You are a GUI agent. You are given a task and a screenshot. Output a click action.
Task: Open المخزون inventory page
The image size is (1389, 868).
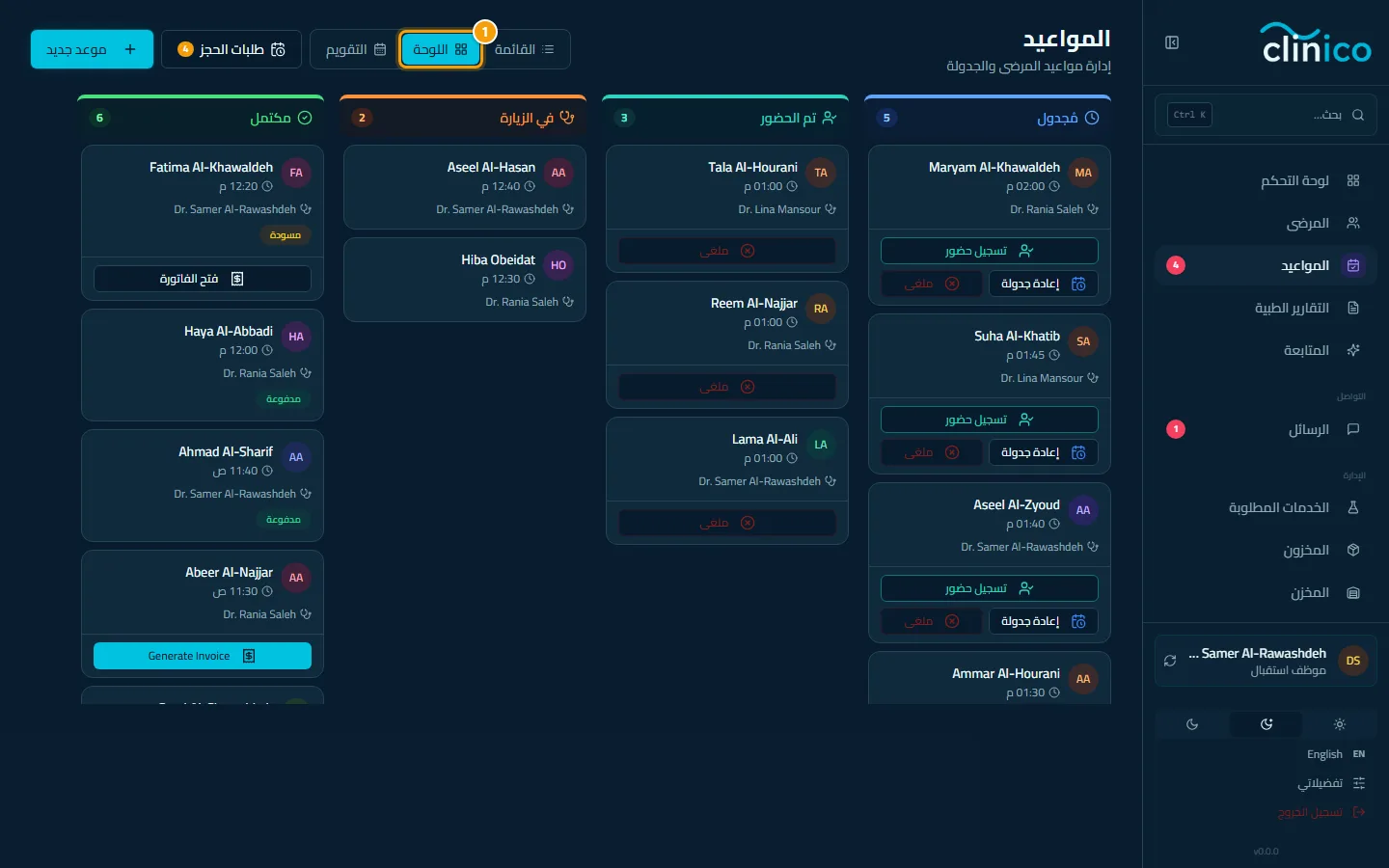pyautogui.click(x=1266, y=550)
